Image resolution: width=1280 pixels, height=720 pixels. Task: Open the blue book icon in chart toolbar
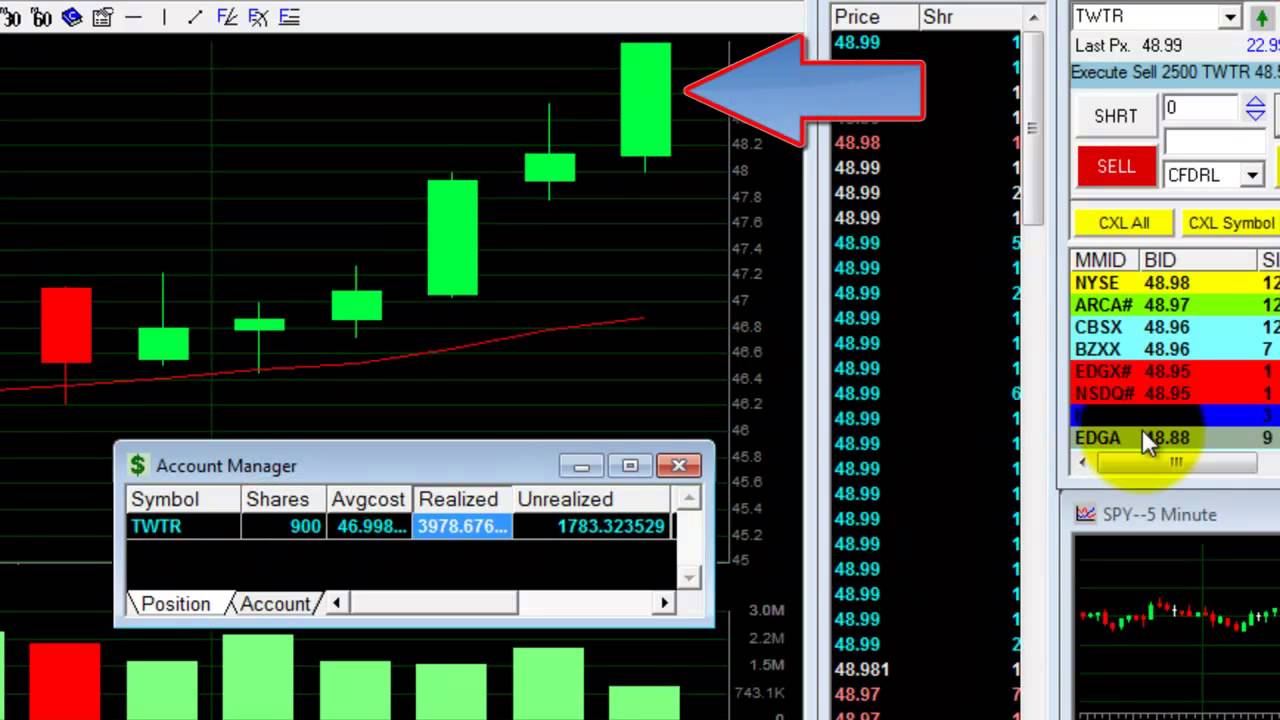coord(72,17)
